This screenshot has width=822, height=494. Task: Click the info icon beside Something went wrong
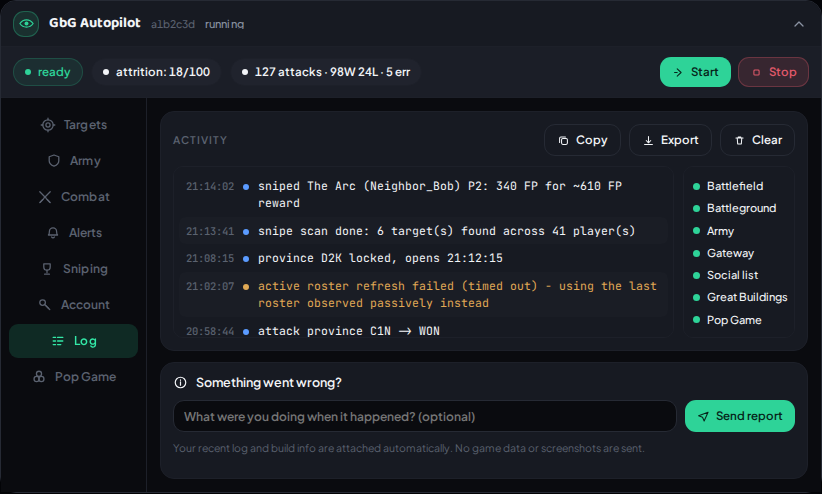180,383
